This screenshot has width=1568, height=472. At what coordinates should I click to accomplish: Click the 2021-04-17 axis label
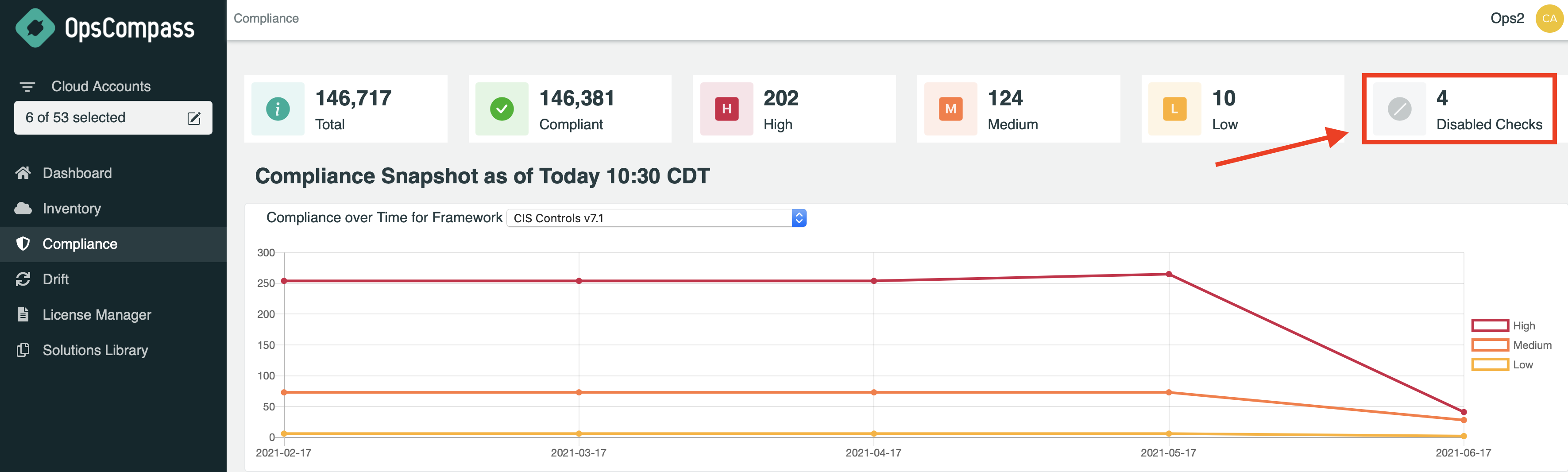873,453
